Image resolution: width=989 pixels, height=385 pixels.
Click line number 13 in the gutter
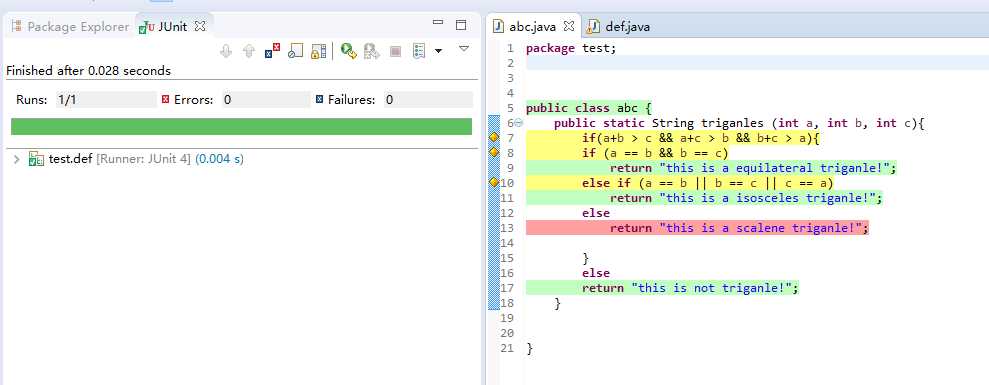click(x=508, y=228)
